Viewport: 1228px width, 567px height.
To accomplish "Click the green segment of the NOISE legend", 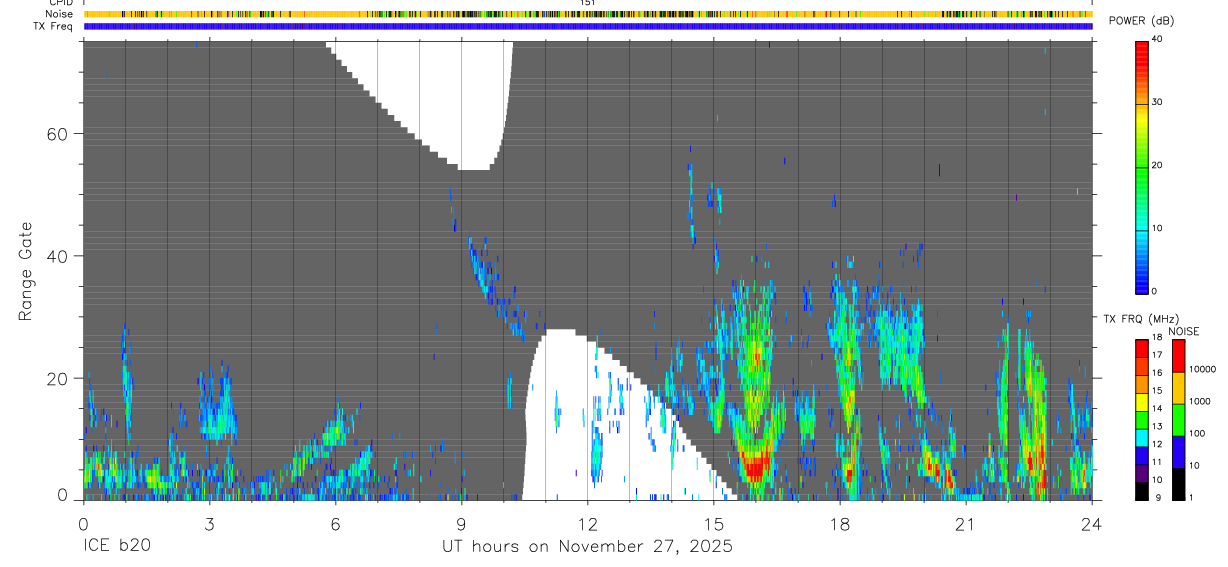I will [x=1179, y=420].
